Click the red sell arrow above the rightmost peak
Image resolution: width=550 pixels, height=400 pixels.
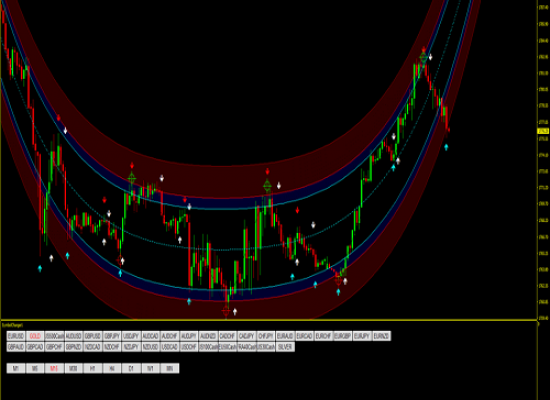423,49
